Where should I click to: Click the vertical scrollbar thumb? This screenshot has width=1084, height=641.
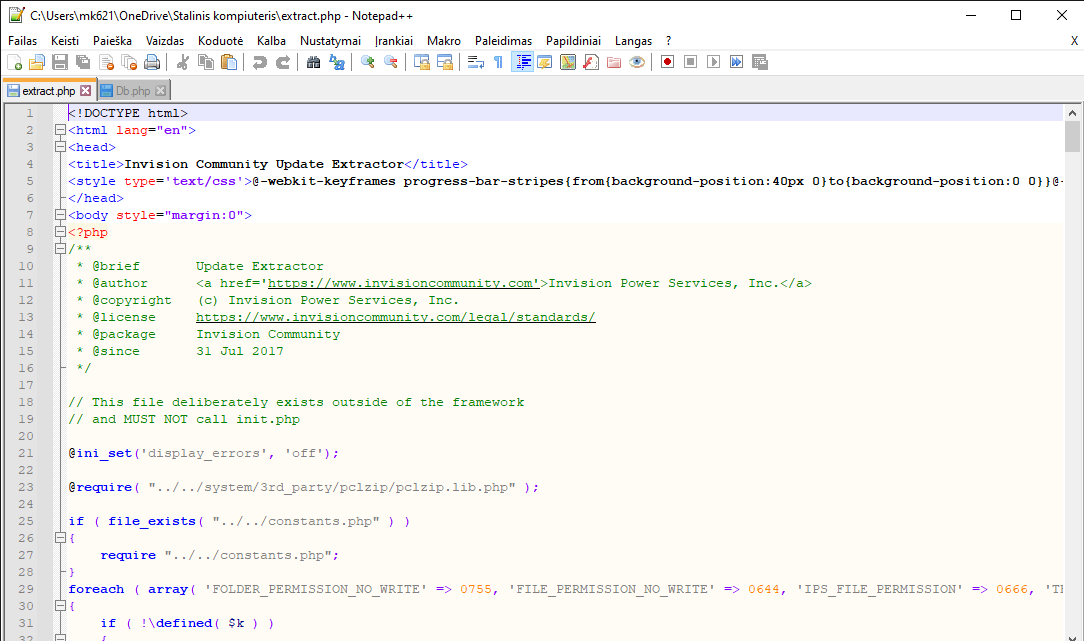pos(1073,135)
